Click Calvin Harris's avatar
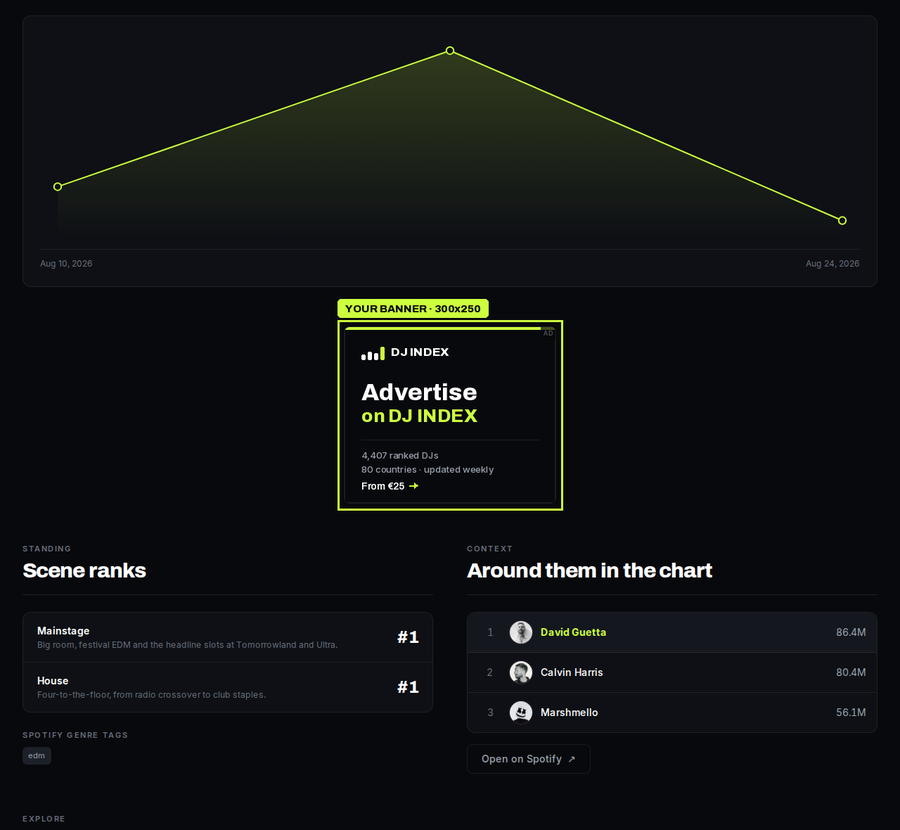The width and height of the screenshot is (900, 830). coord(521,672)
